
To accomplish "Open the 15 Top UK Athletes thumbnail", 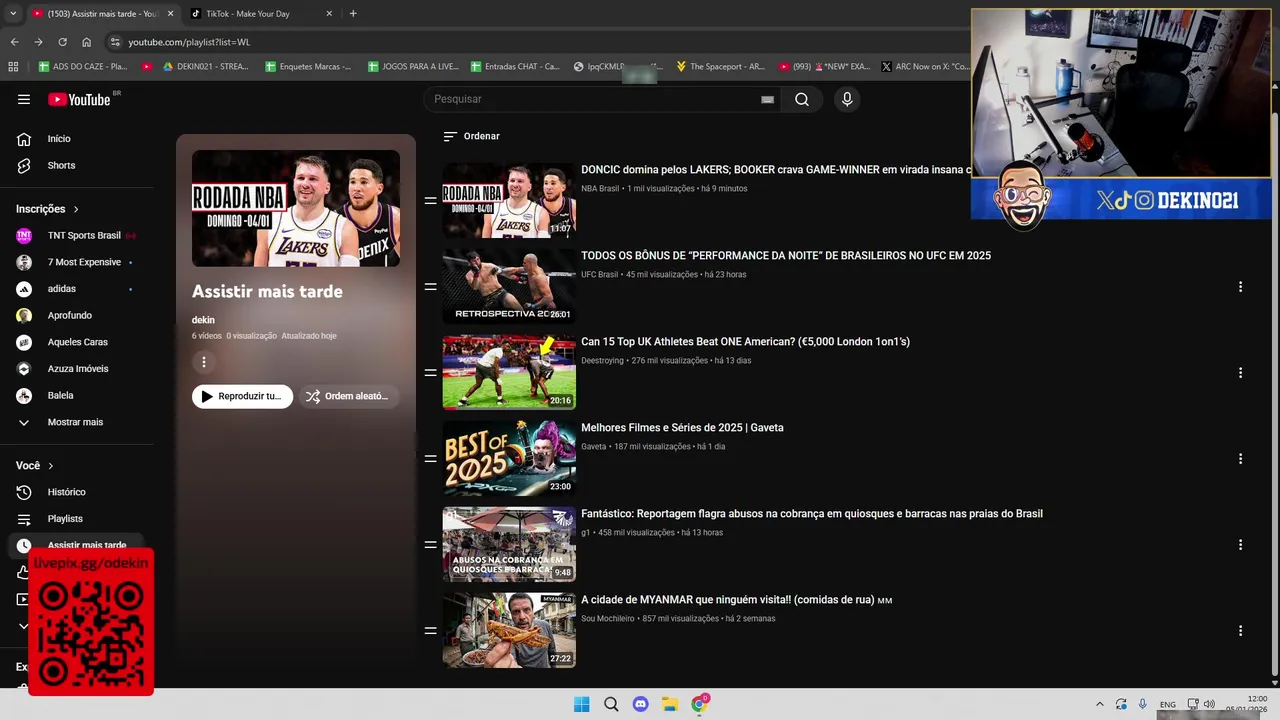I will [509, 372].
